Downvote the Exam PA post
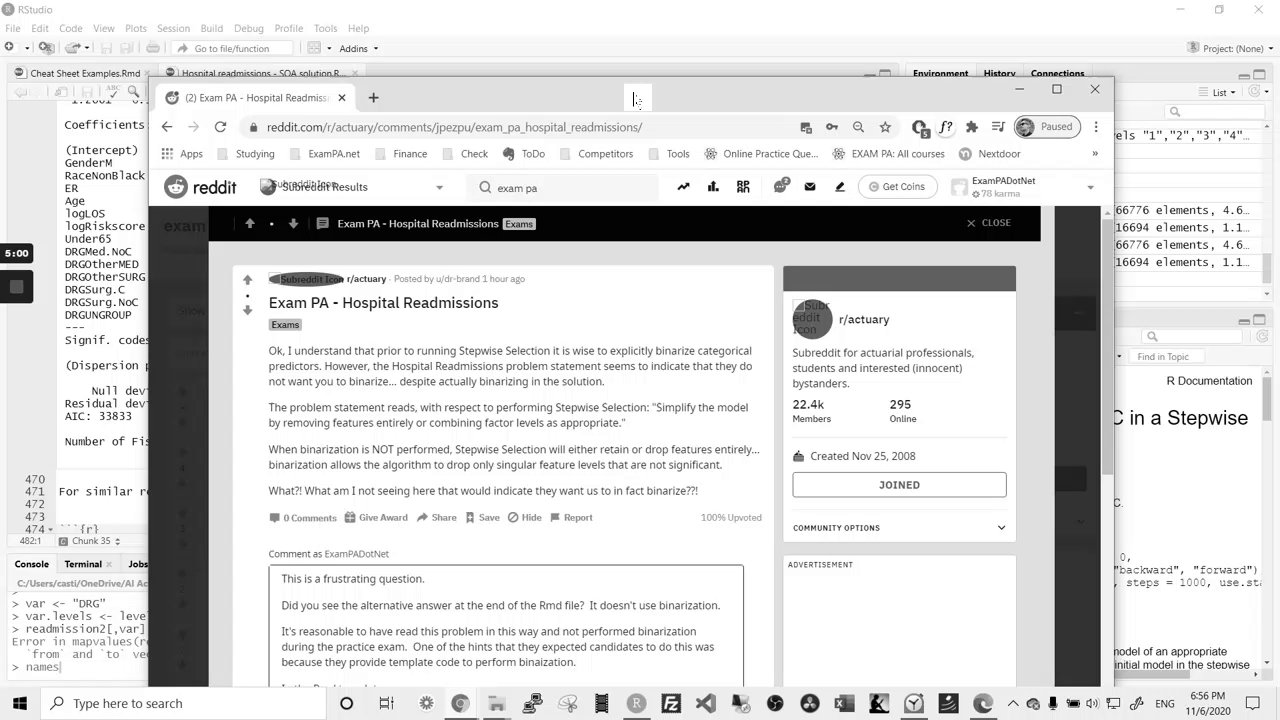The height and width of the screenshot is (720, 1280). coord(248,310)
